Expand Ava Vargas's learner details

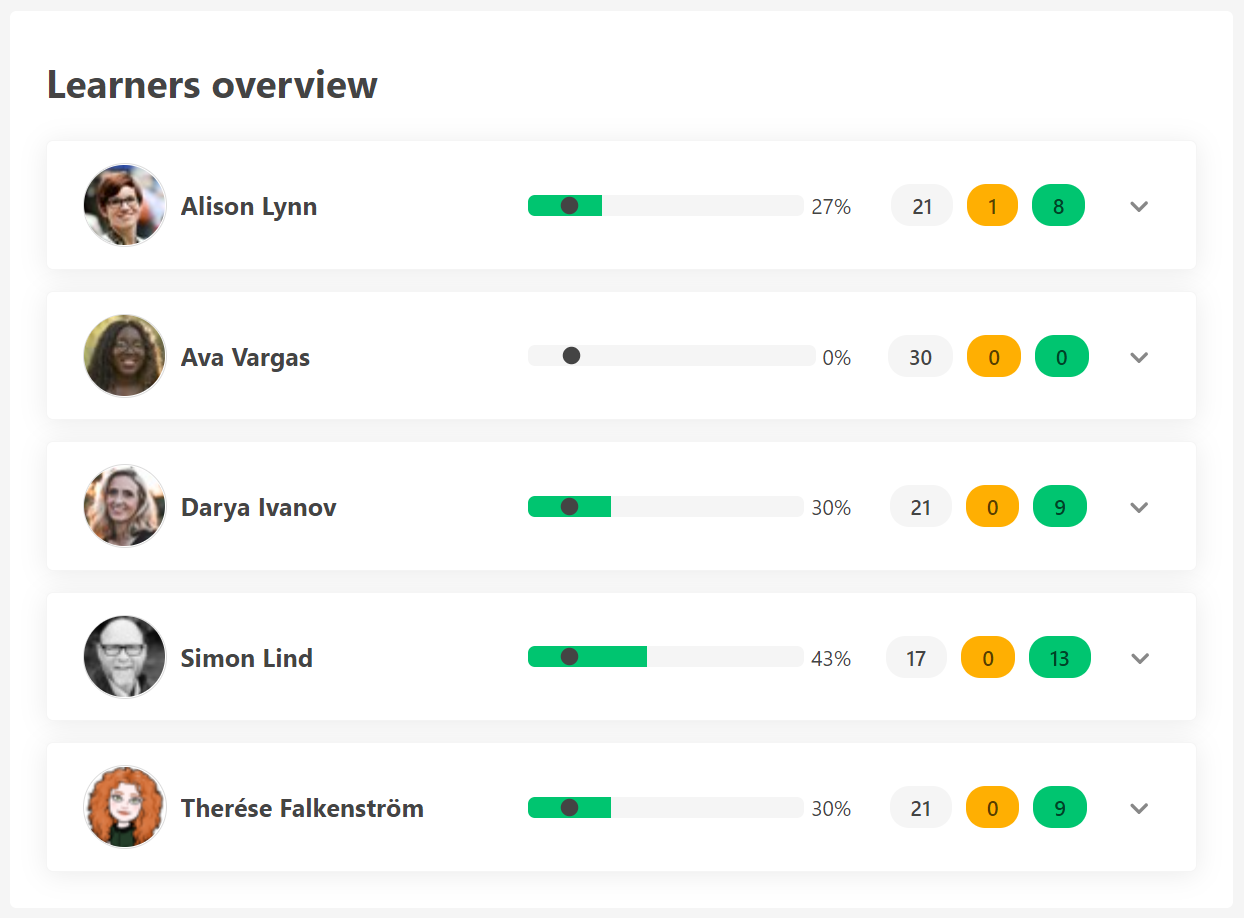pyautogui.click(x=1139, y=356)
